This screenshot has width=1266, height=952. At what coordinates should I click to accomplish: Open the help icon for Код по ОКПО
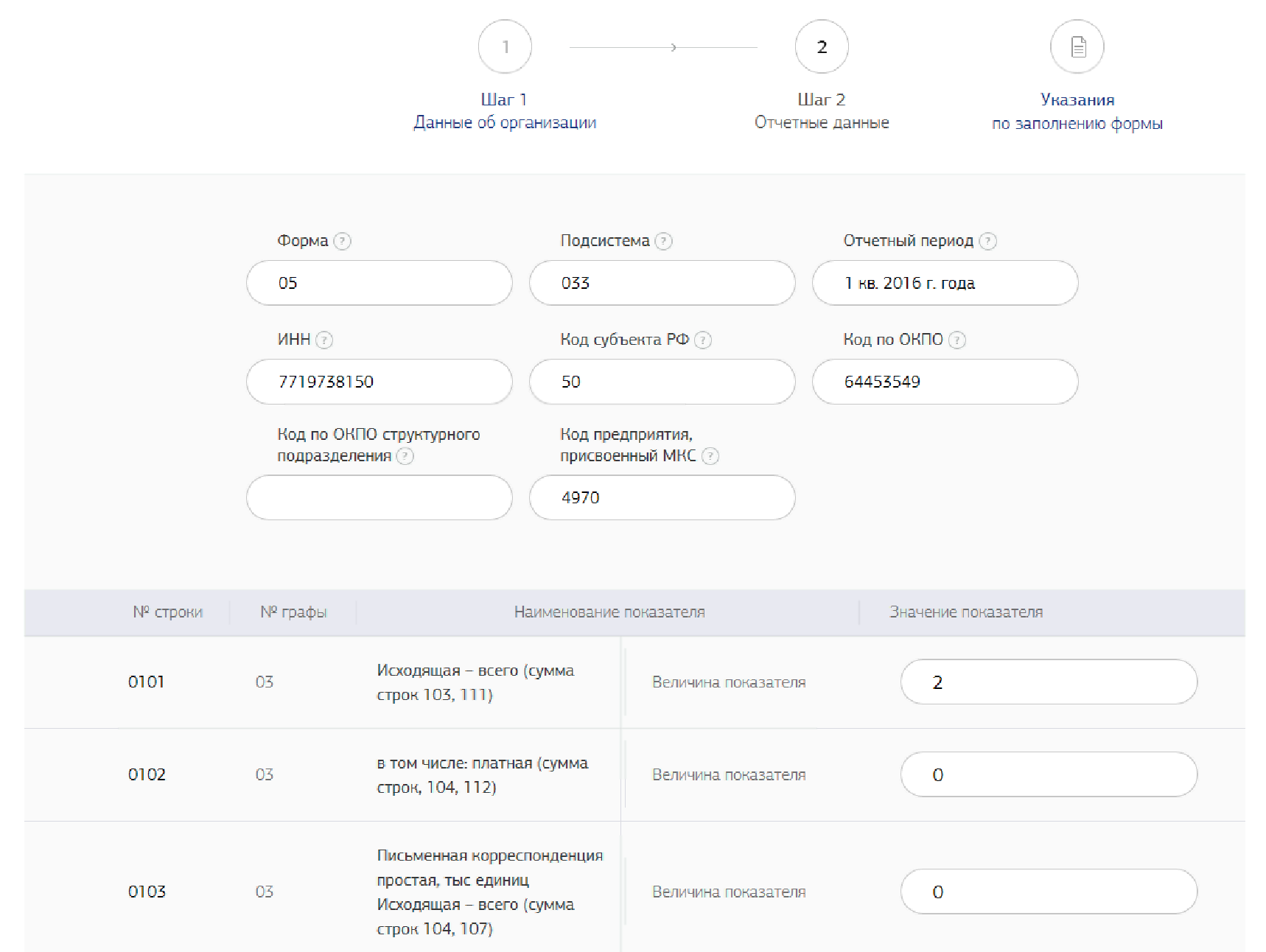[957, 340]
